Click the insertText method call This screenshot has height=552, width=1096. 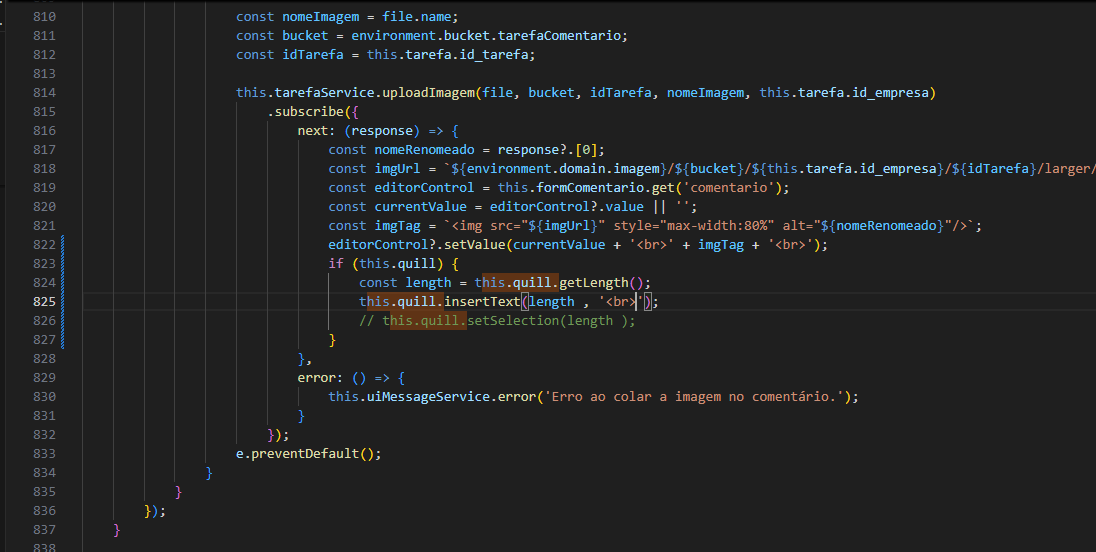pyautogui.click(x=481, y=302)
